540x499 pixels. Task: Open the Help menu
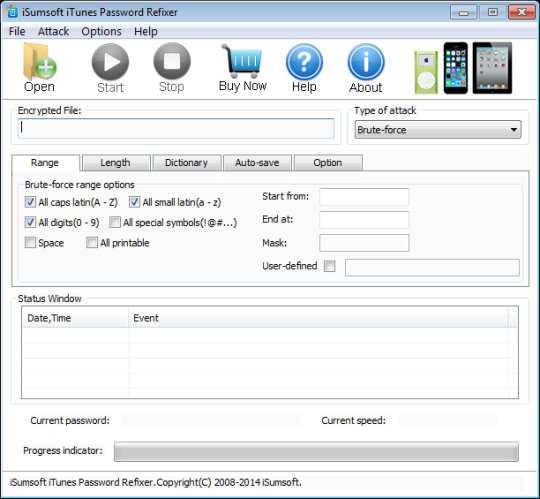146,31
